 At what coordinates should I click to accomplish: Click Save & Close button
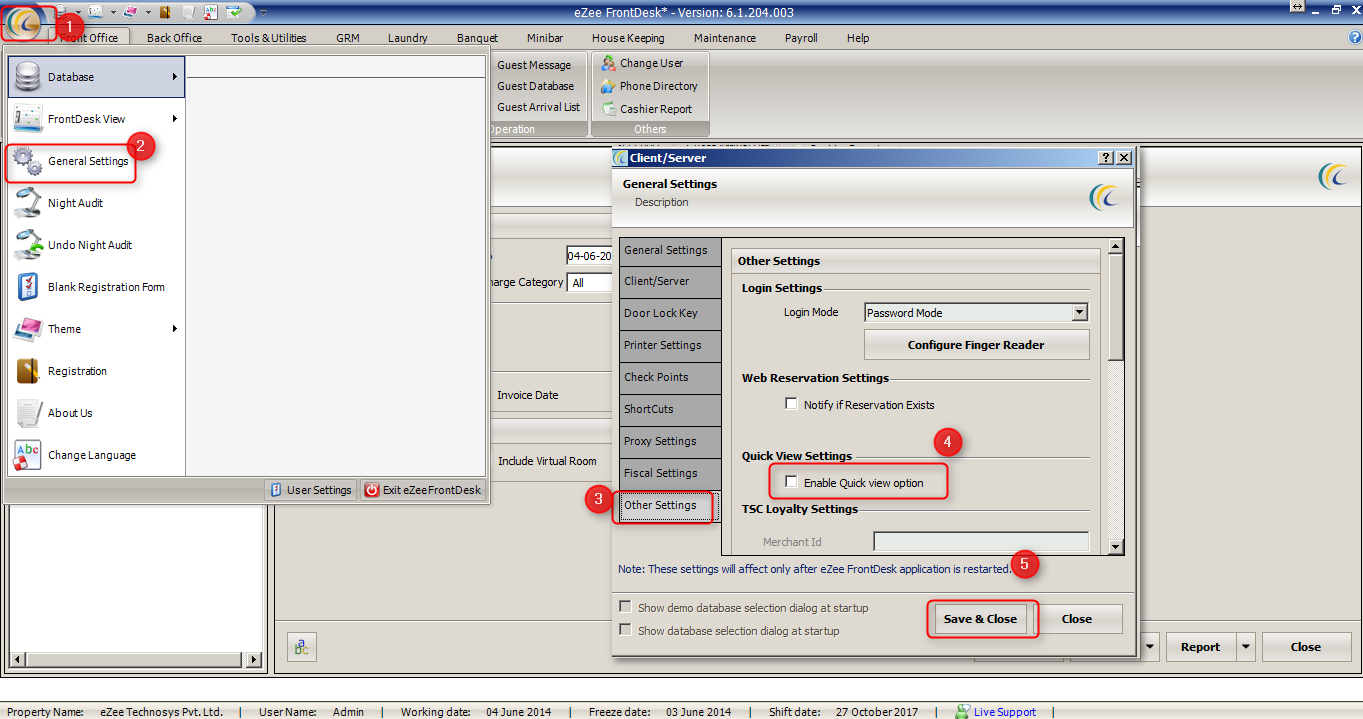tap(980, 619)
